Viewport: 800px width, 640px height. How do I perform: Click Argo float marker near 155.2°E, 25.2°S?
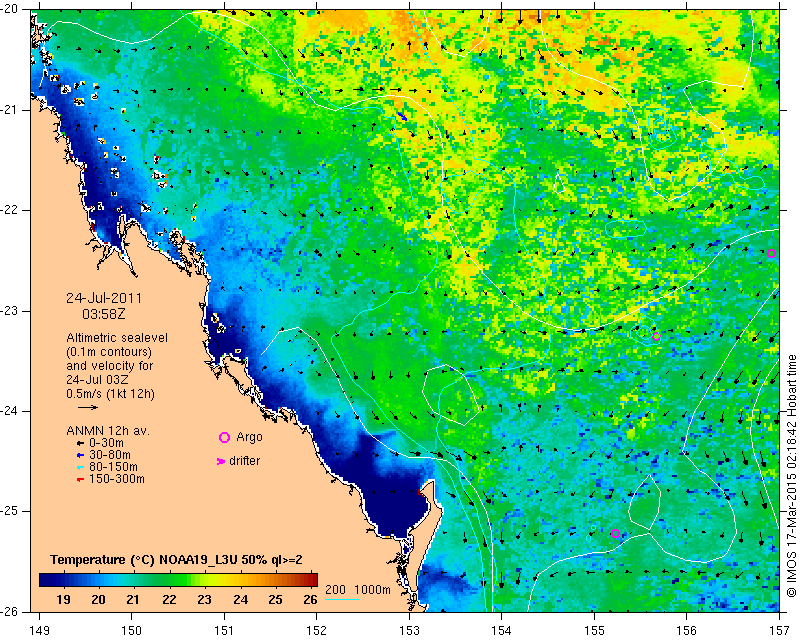click(615, 533)
